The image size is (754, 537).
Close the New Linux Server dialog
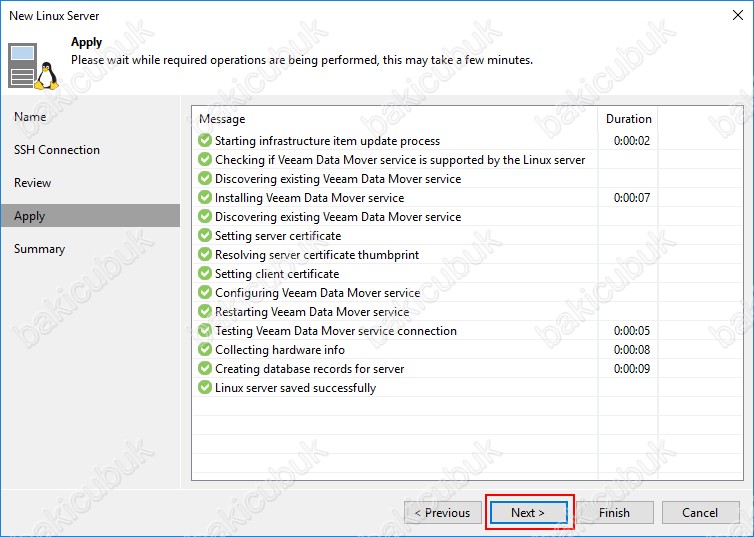[738, 15]
